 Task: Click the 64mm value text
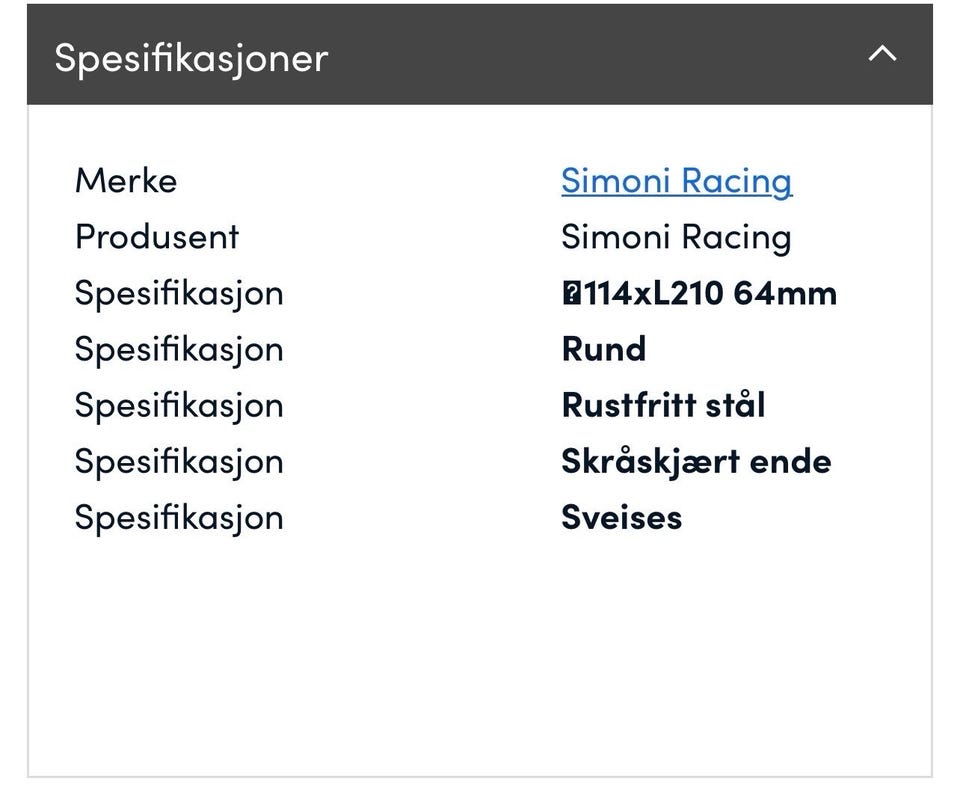click(x=785, y=293)
